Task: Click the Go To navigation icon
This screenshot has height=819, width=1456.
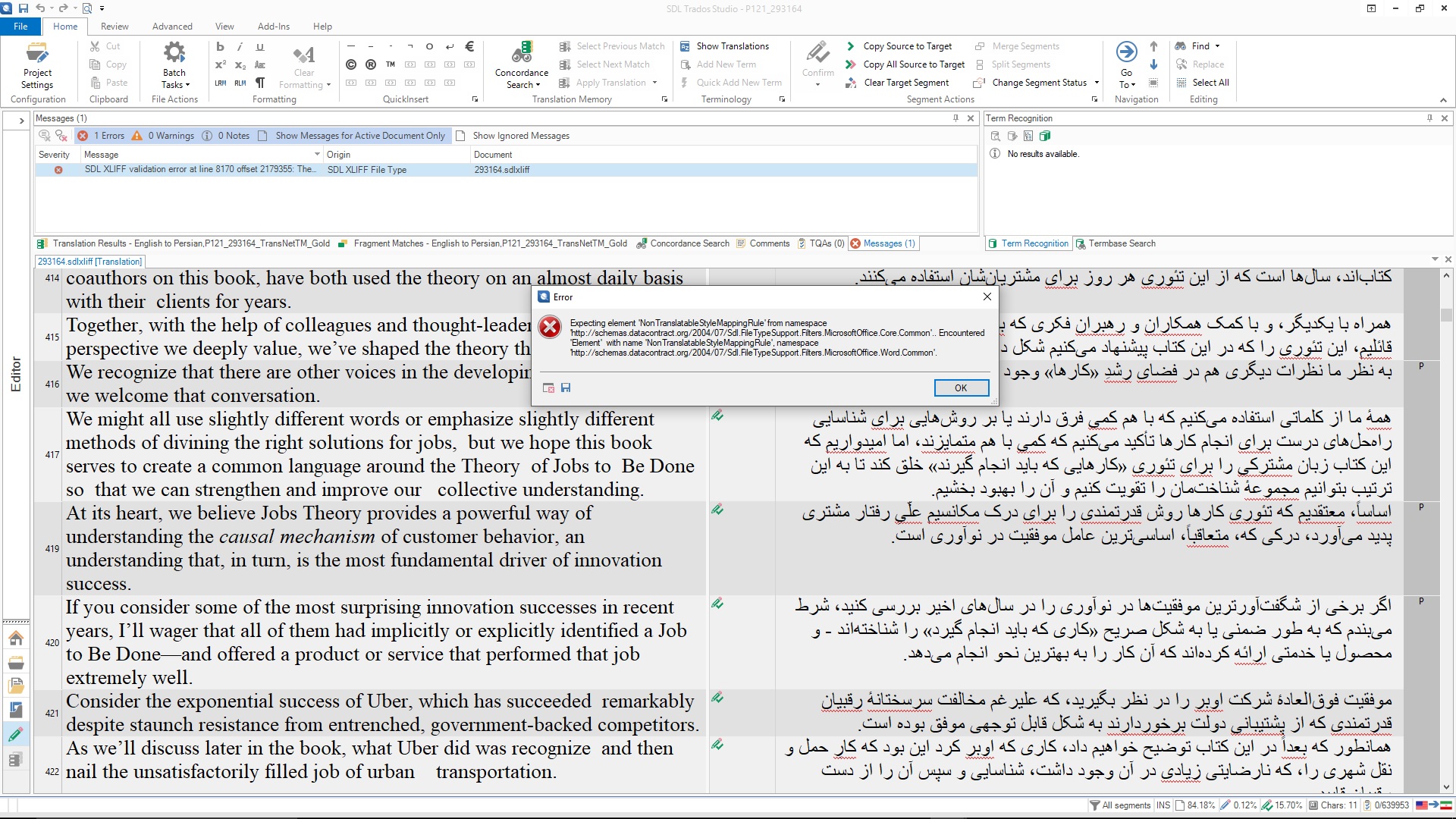Action: point(1126,53)
